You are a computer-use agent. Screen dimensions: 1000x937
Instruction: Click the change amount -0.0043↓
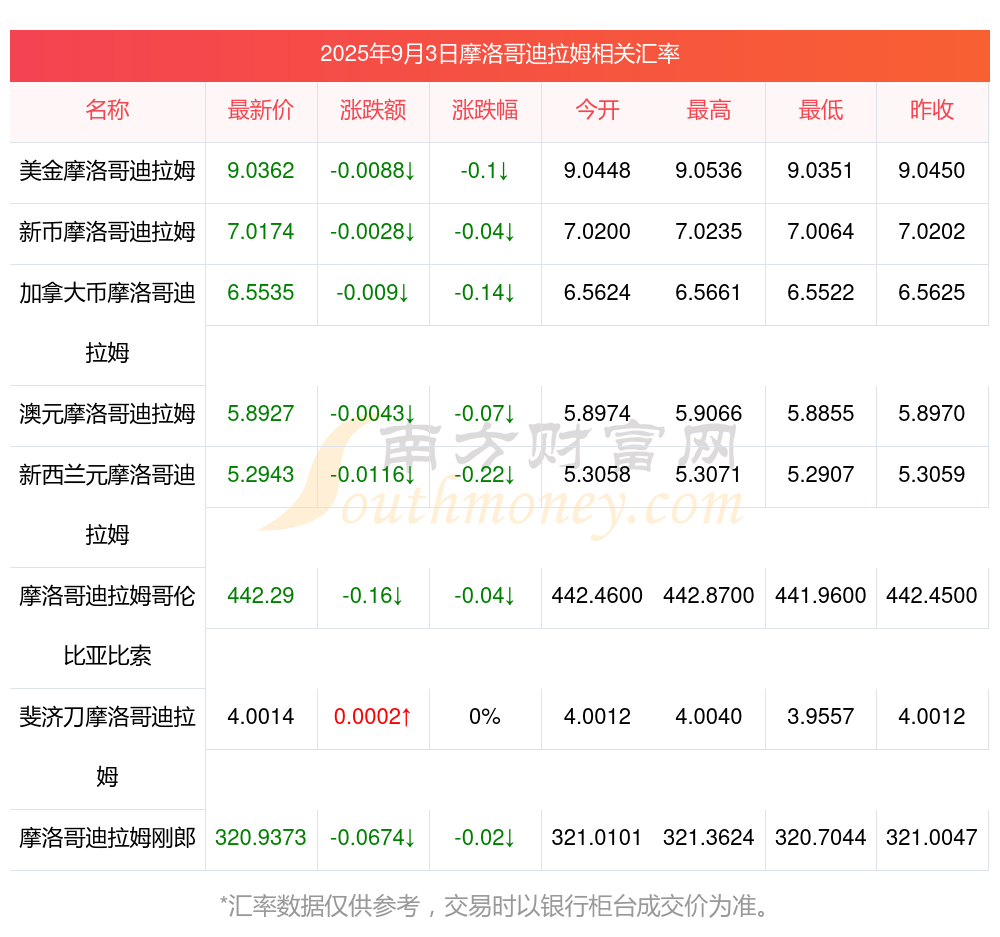(x=373, y=414)
